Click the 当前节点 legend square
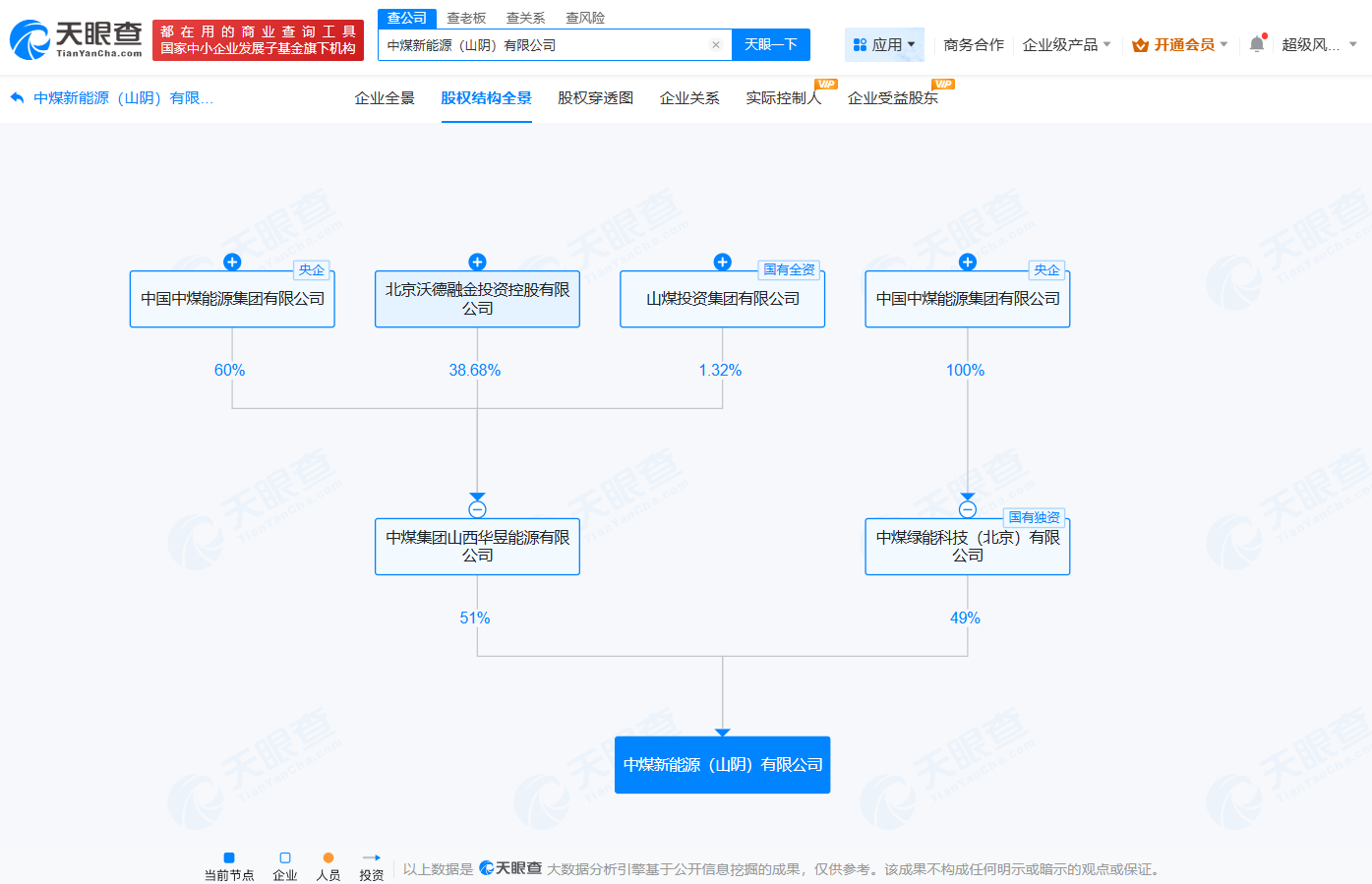 coord(229,857)
